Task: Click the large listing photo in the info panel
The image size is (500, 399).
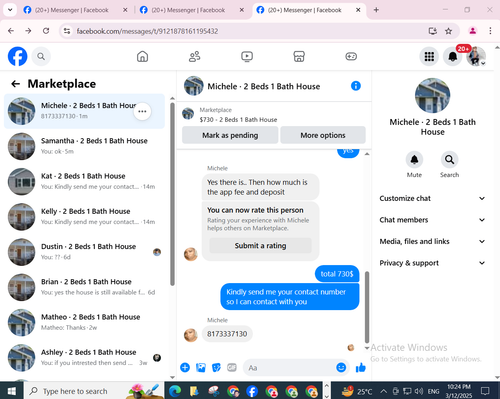Action: (x=432, y=96)
